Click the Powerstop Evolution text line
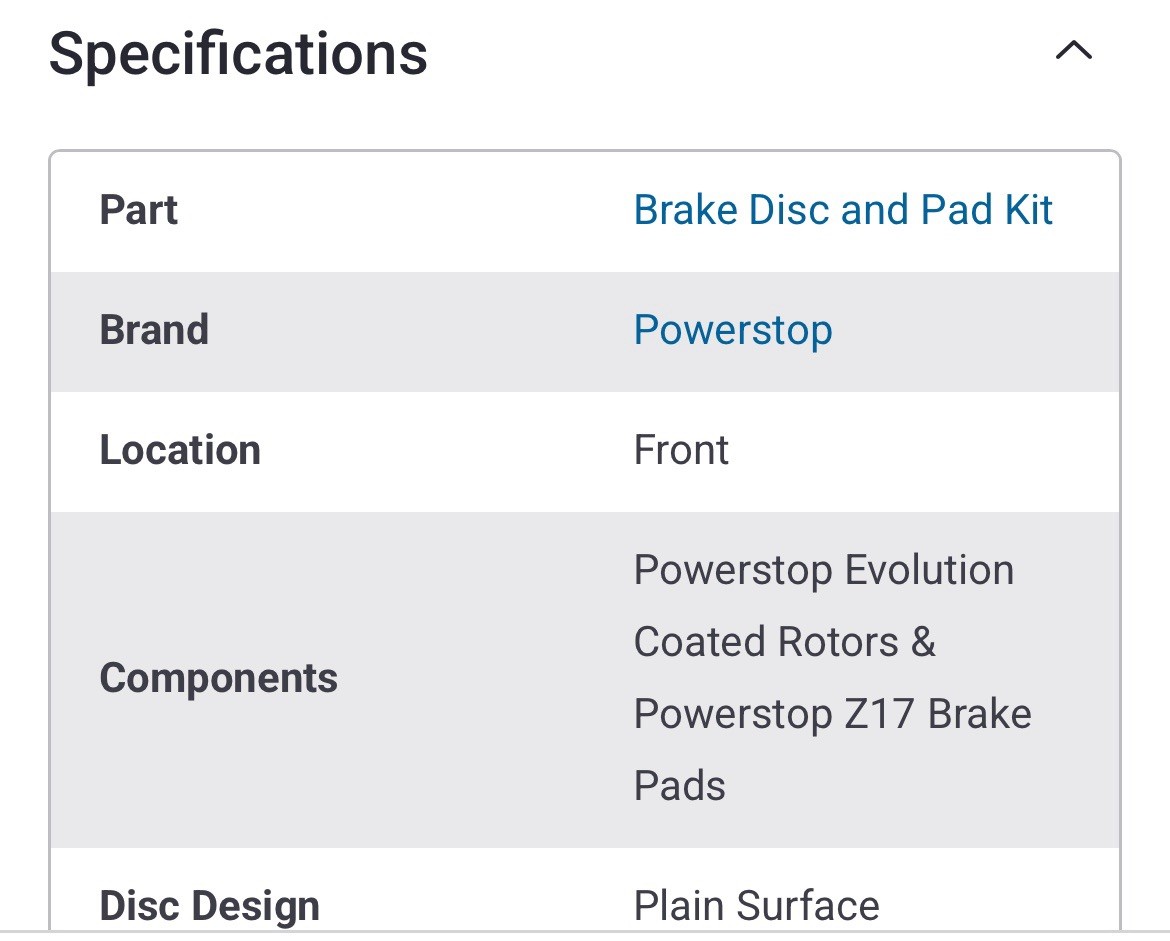 coord(824,570)
